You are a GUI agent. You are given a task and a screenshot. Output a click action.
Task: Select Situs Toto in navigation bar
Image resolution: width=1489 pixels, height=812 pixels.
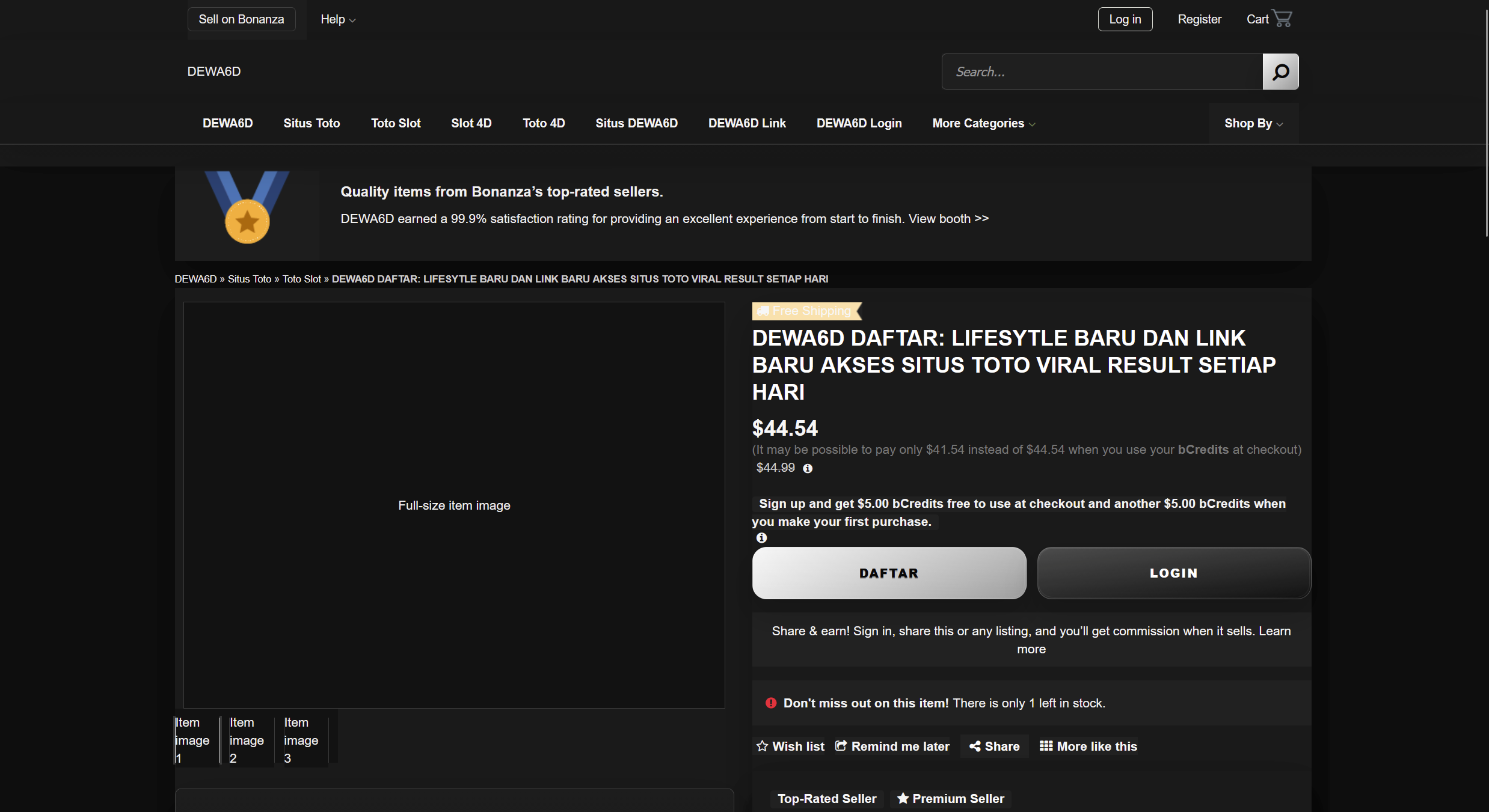tap(312, 123)
